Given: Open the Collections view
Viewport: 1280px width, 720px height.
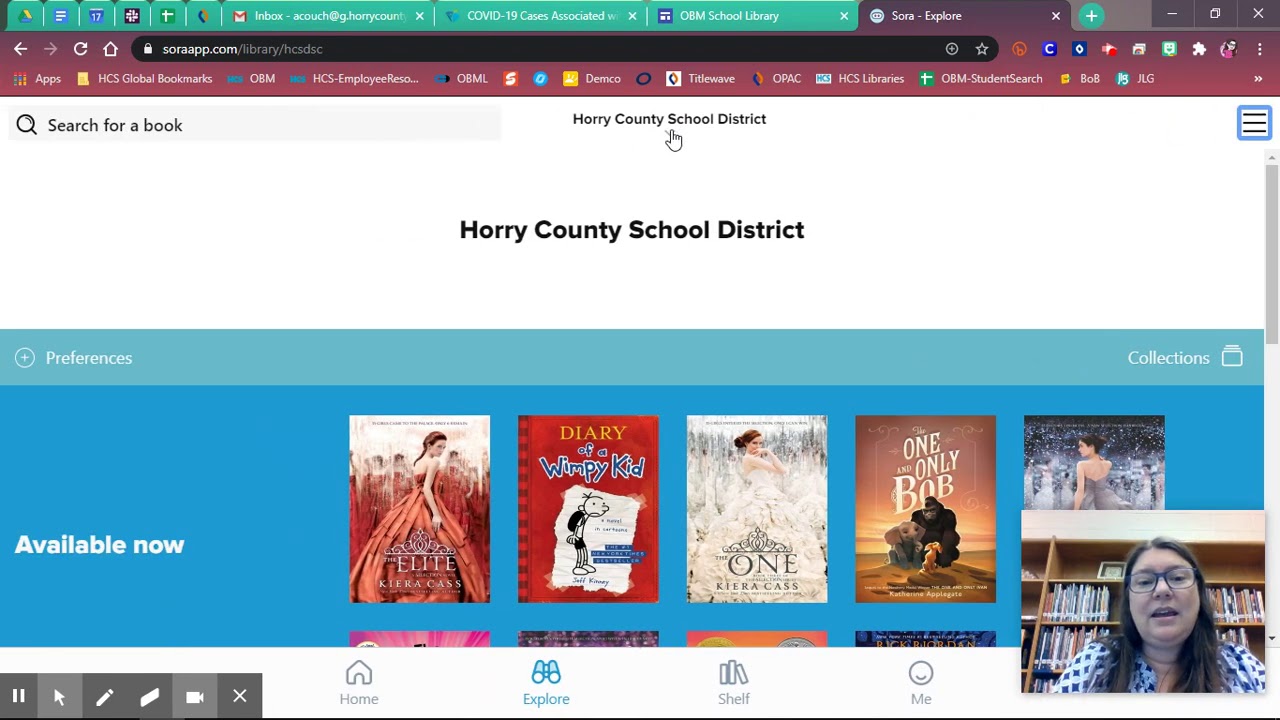Looking at the screenshot, I should pyautogui.click(x=1186, y=358).
